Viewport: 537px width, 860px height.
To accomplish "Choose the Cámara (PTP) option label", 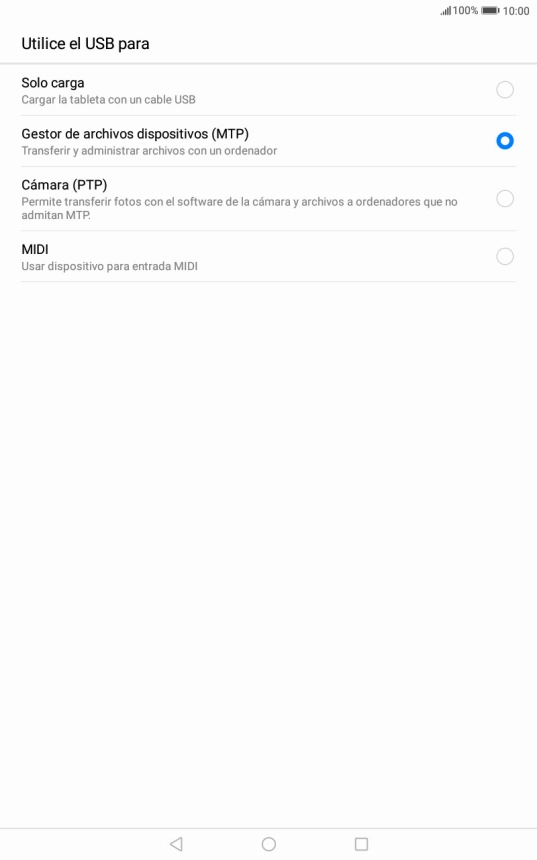I will click(64, 185).
